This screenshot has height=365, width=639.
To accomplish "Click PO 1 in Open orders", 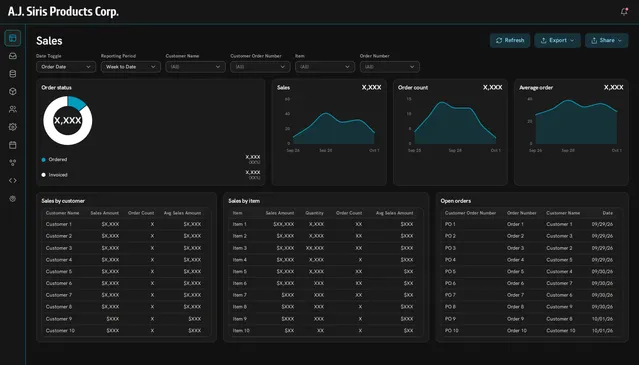I will (450, 224).
